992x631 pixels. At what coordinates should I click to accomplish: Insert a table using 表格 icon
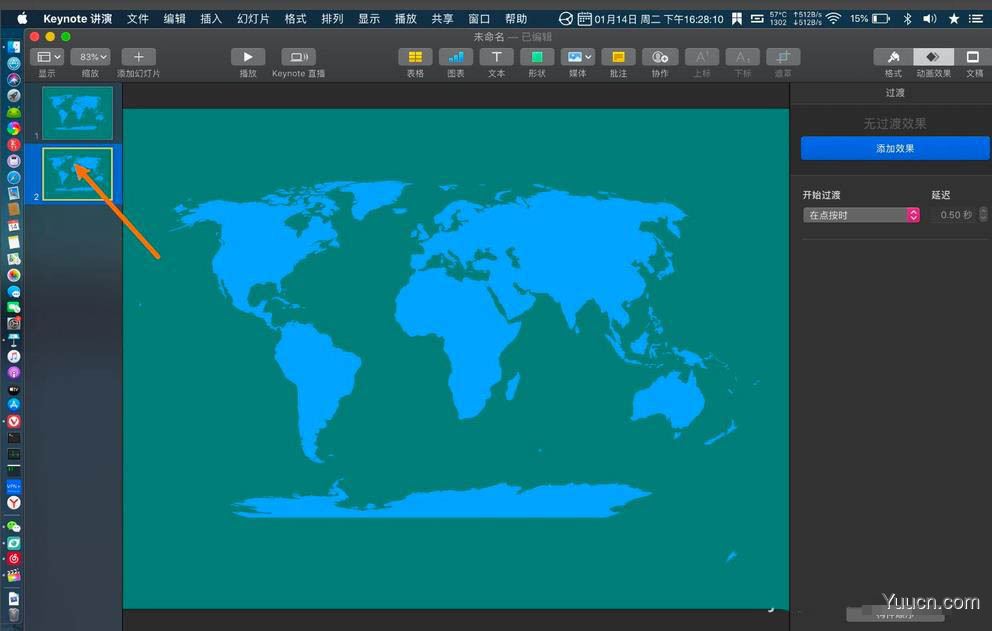pyautogui.click(x=415, y=57)
